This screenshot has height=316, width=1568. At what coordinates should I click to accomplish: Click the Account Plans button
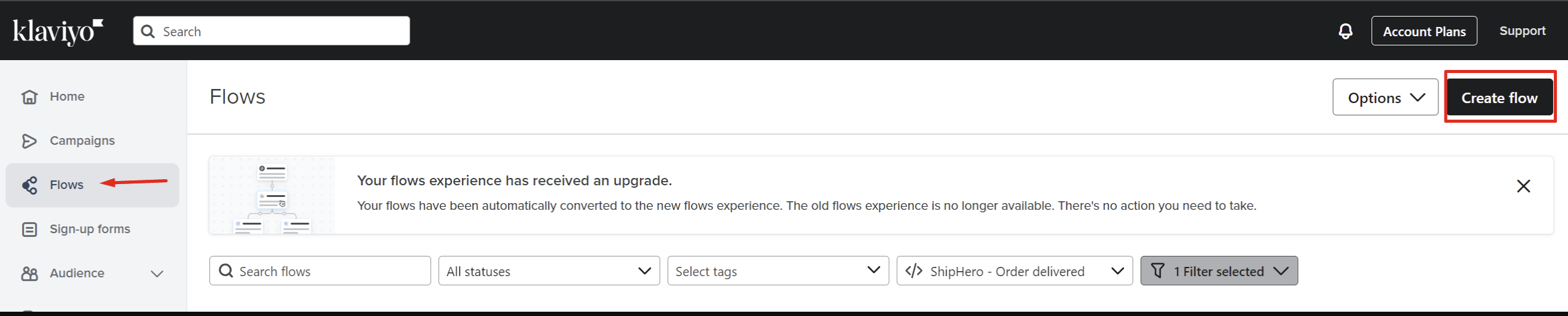point(1424,31)
